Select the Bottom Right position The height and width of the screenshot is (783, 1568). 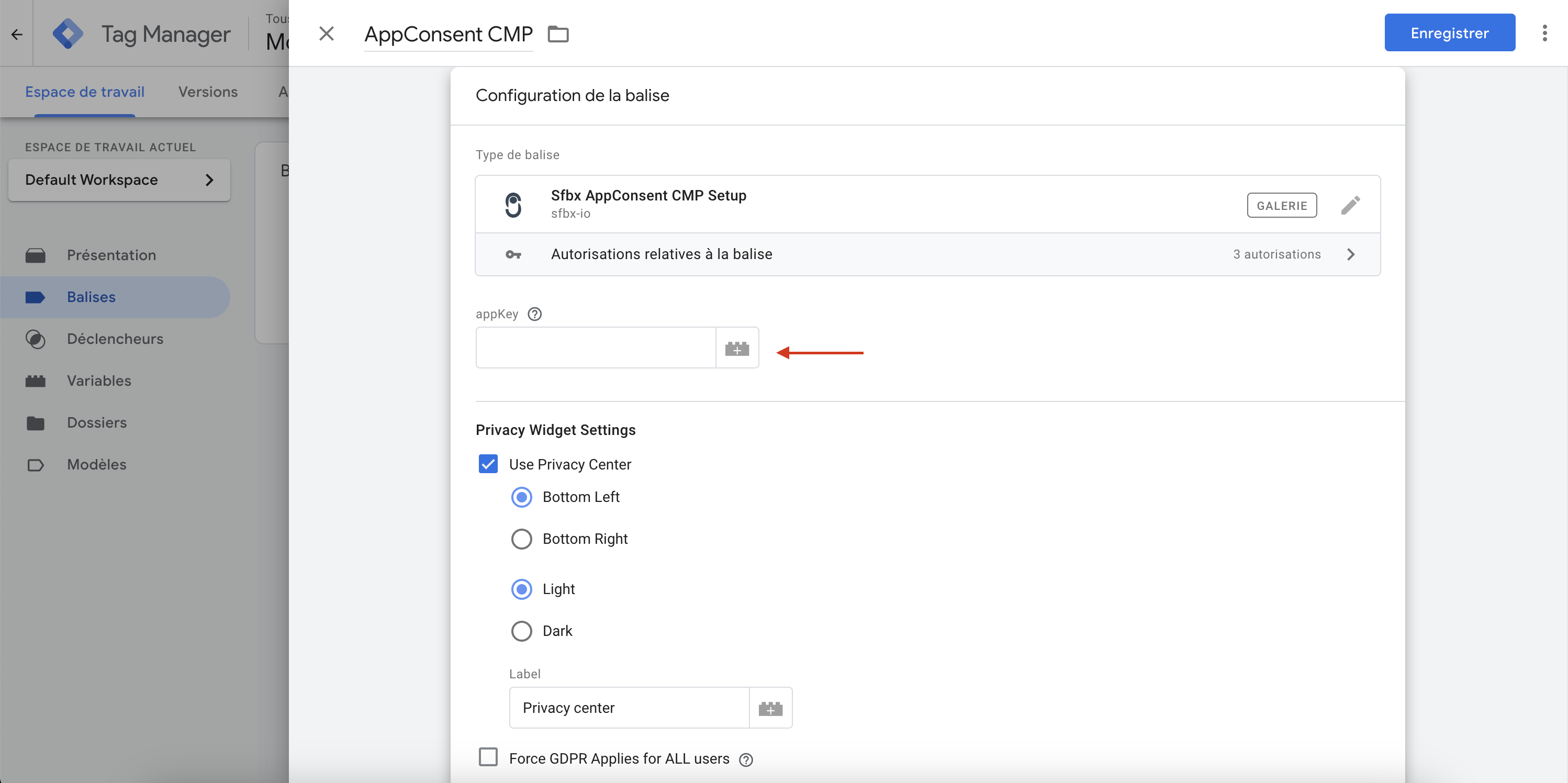point(521,539)
